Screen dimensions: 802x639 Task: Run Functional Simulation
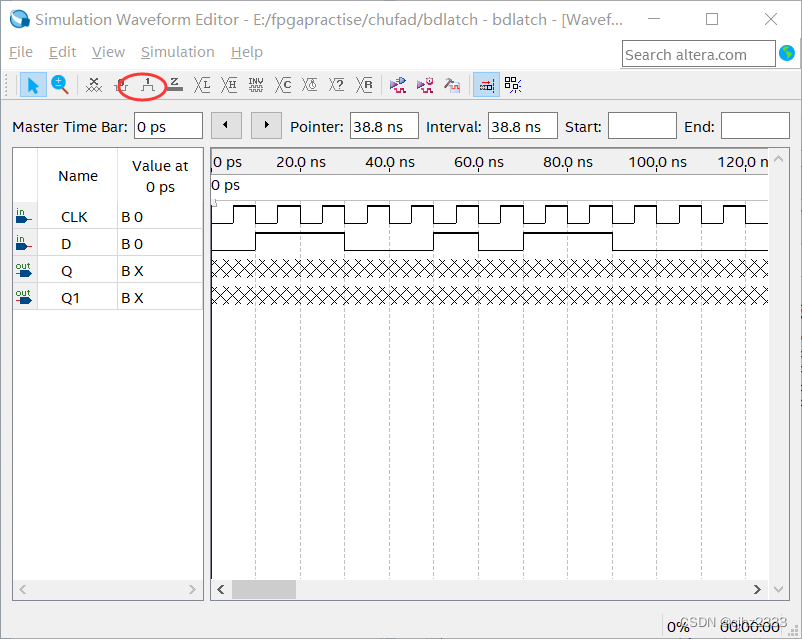[x=398, y=85]
